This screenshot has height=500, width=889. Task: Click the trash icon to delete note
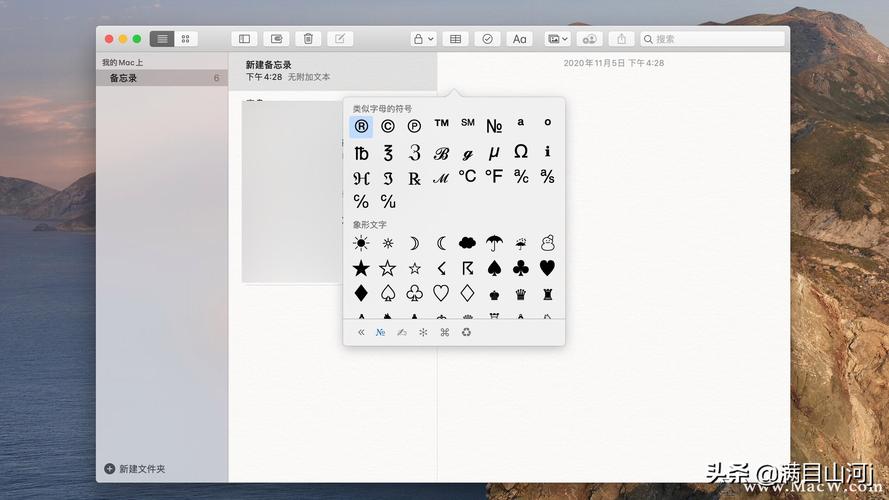click(x=308, y=39)
